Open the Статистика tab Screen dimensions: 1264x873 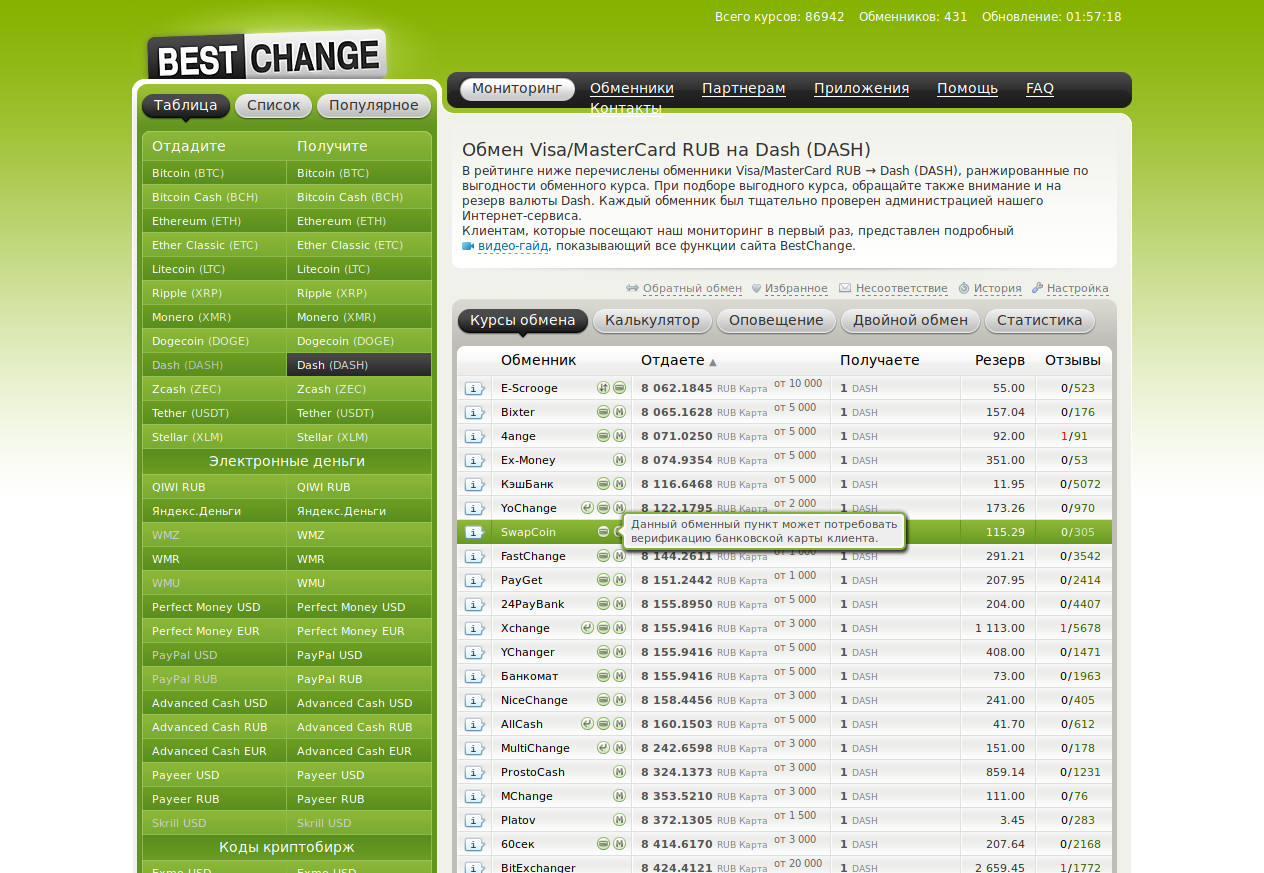(x=1039, y=321)
